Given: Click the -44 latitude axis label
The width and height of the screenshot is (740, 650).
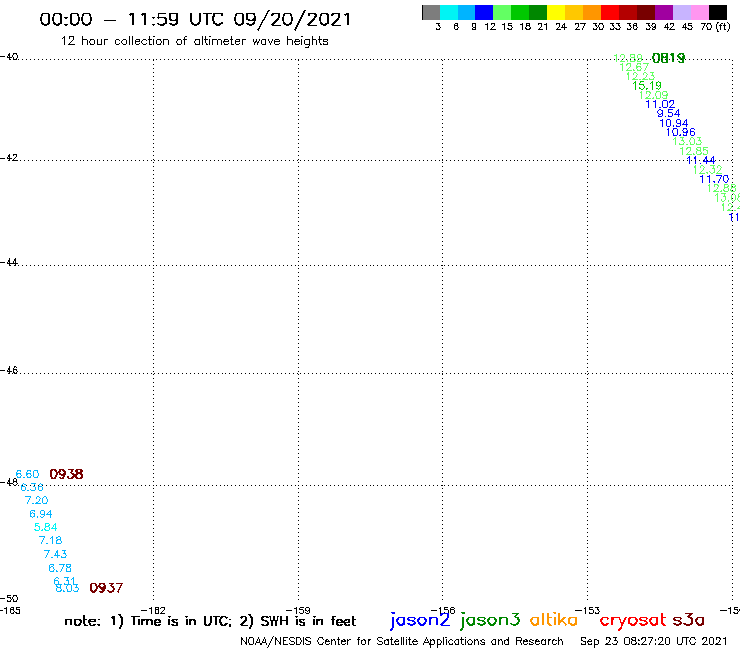Looking at the screenshot, I should (9, 262).
